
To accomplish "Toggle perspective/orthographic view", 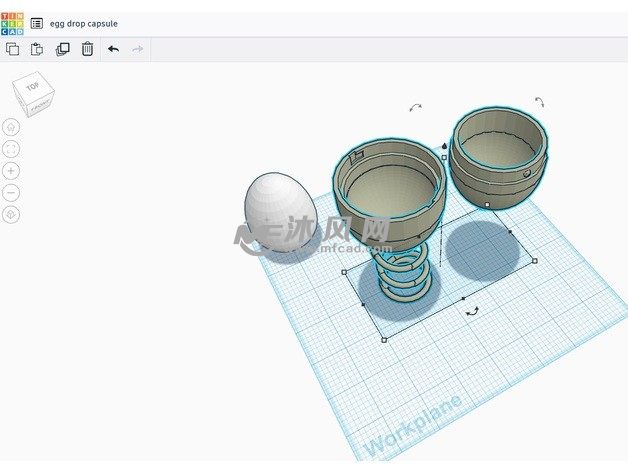I will pos(11,214).
